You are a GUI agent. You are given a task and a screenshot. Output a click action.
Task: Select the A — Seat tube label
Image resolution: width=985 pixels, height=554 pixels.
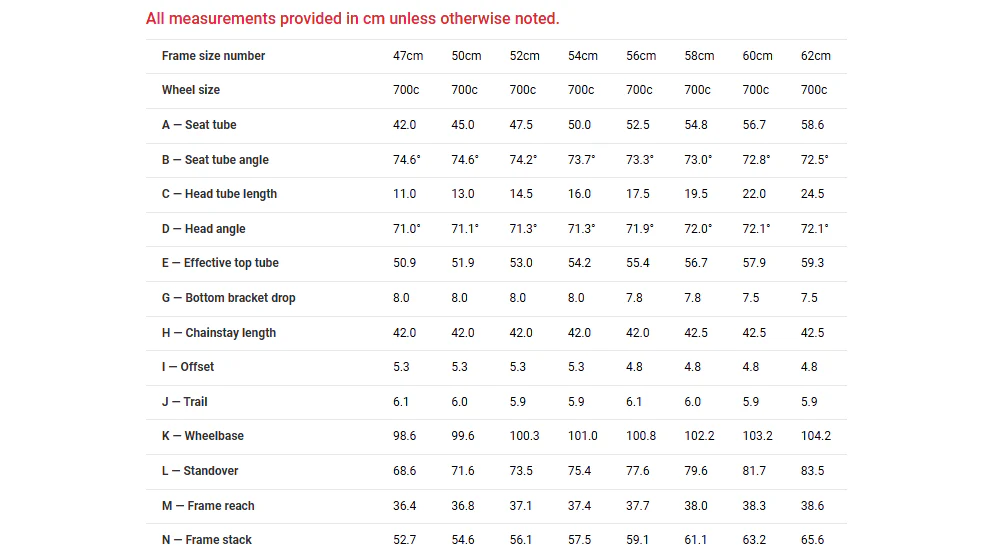199,125
